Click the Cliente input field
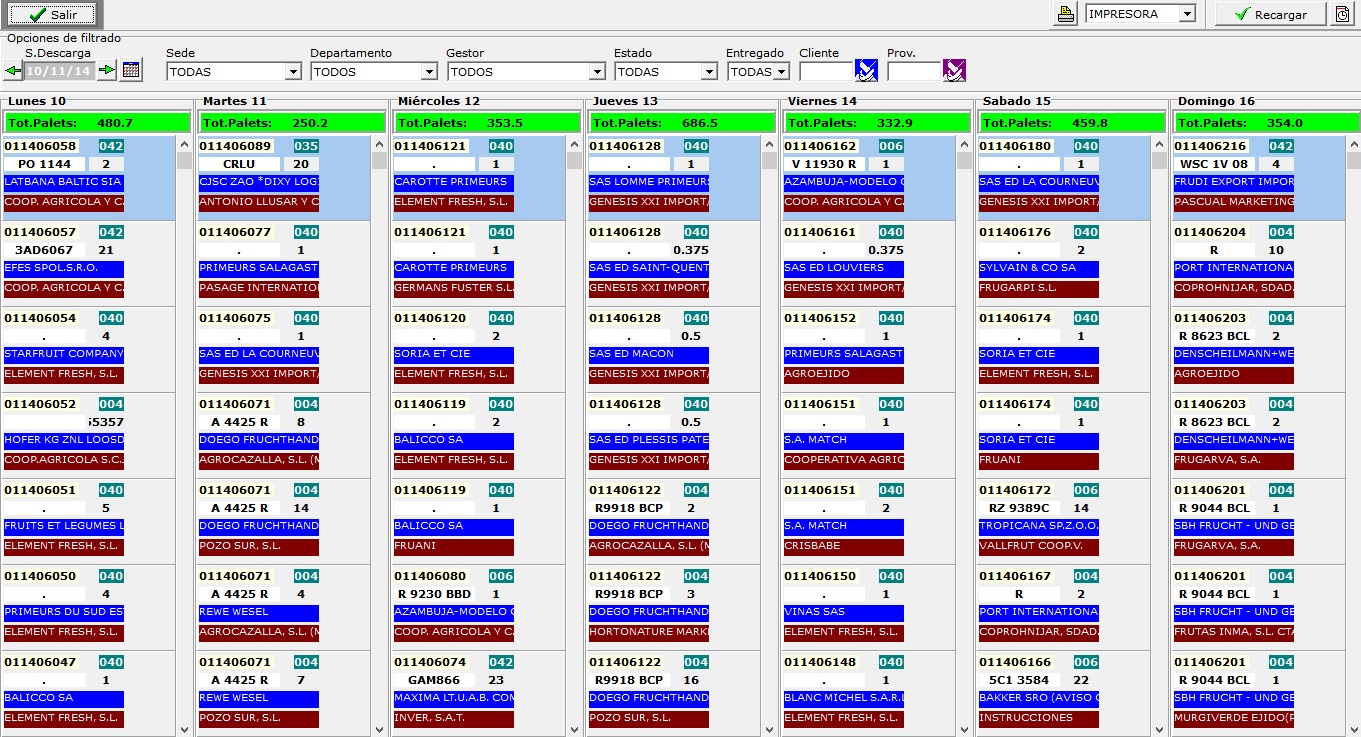This screenshot has width=1361, height=737. coord(826,71)
